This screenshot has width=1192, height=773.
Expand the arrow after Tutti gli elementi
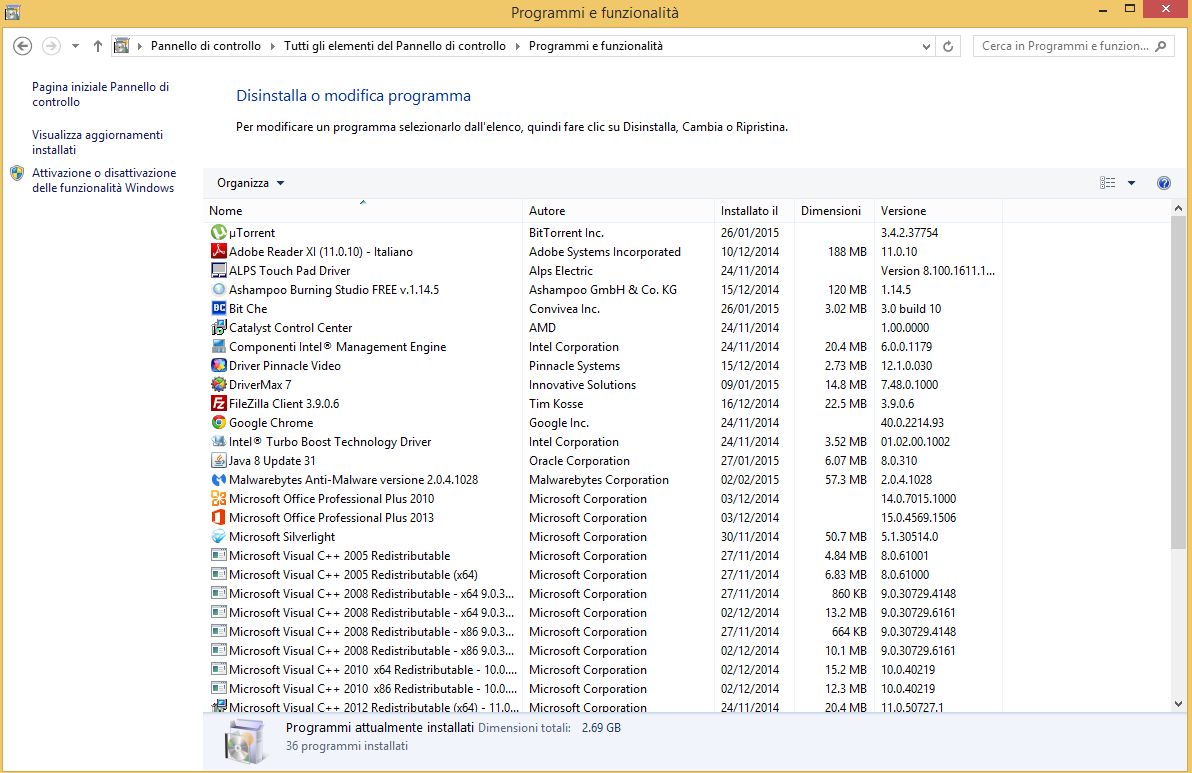[x=517, y=46]
